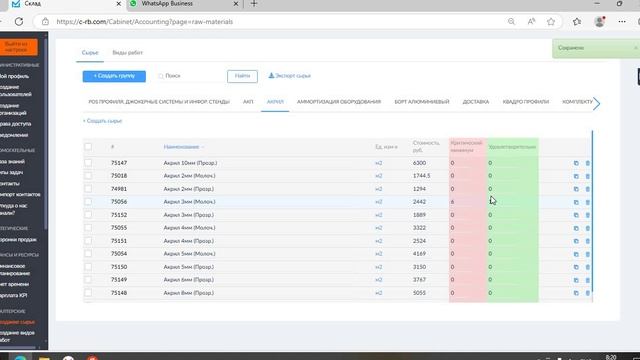Copy the row 75150 Акрил 5мм
Screen dimensions: 640x360
[x=576, y=267]
